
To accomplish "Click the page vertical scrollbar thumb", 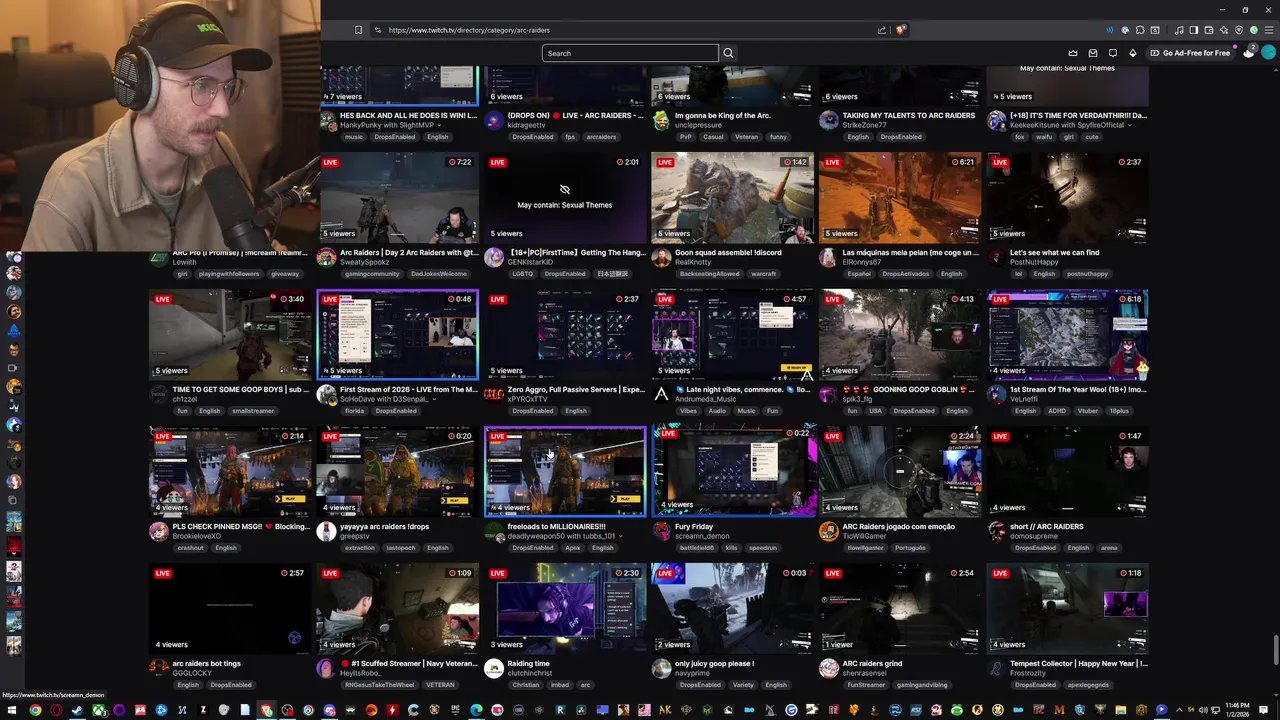I will pyautogui.click(x=1274, y=648).
